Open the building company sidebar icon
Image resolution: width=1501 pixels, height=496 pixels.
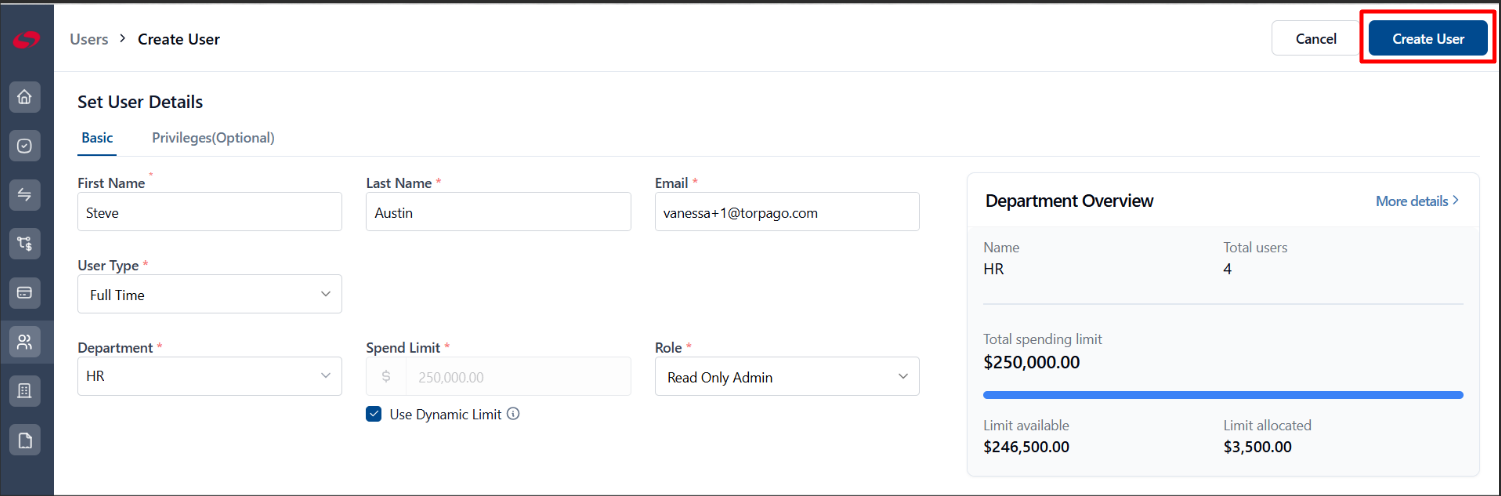tap(25, 391)
